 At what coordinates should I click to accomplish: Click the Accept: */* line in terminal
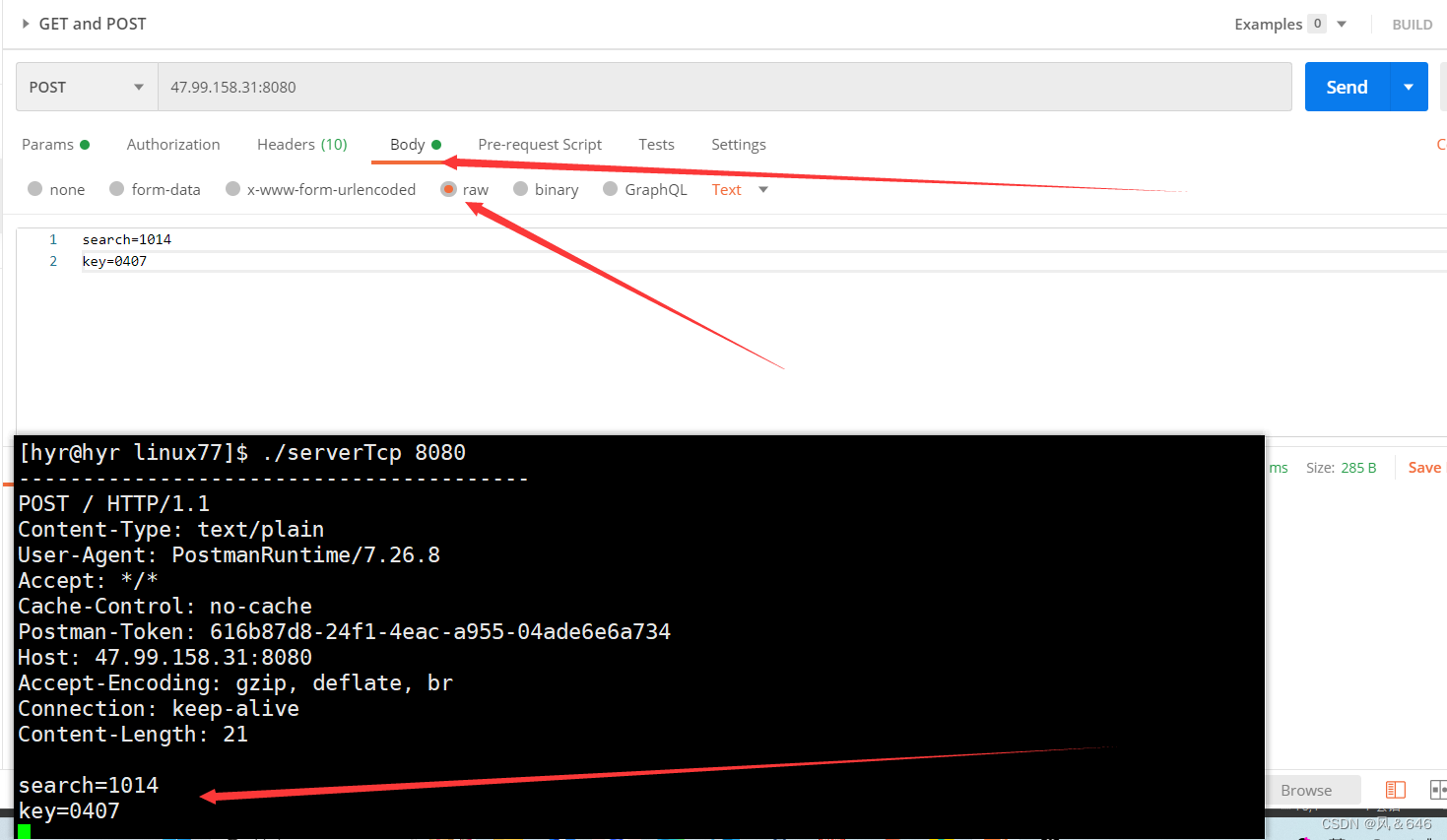click(88, 581)
